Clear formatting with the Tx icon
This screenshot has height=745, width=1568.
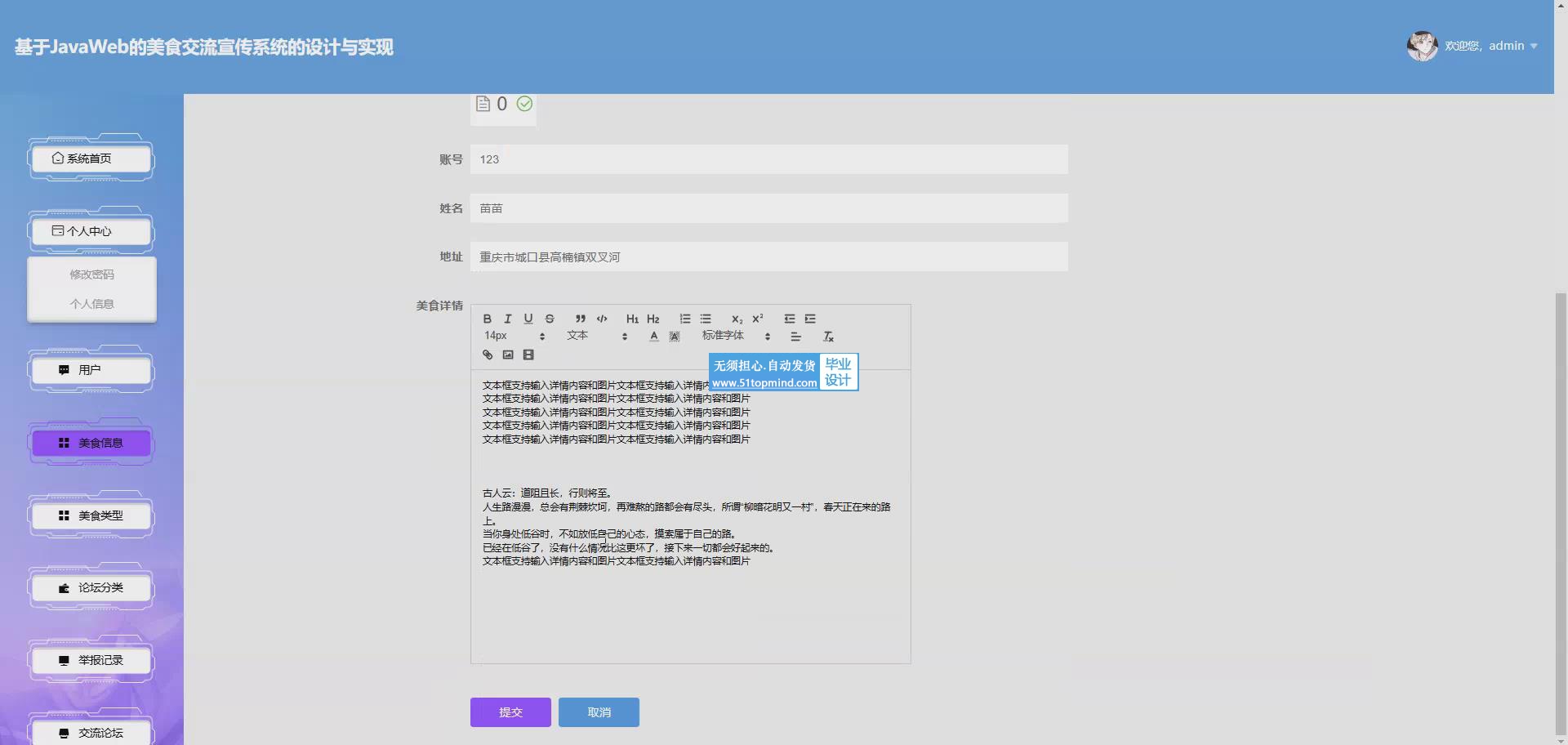click(828, 337)
